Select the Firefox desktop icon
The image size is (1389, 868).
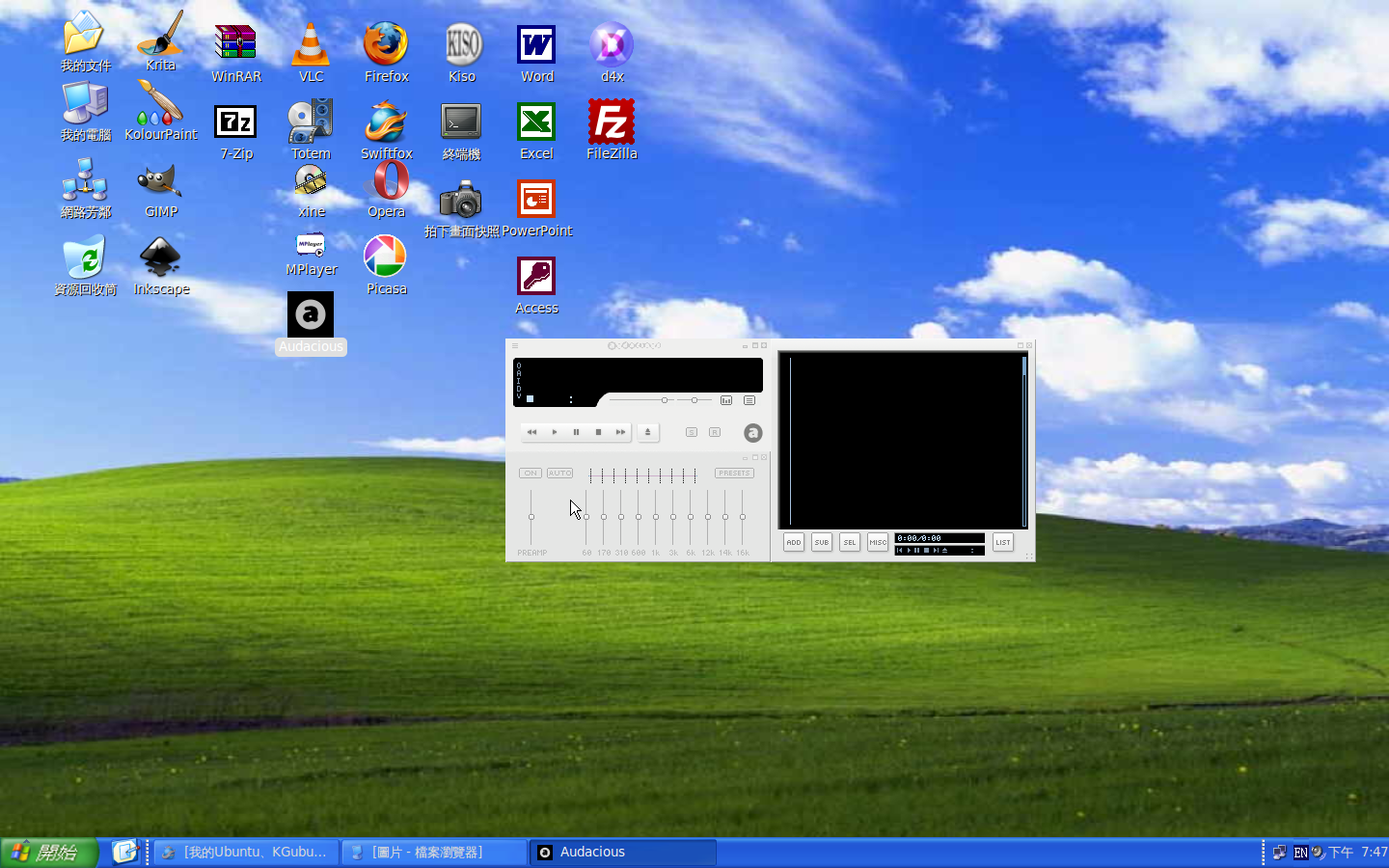[x=386, y=53]
